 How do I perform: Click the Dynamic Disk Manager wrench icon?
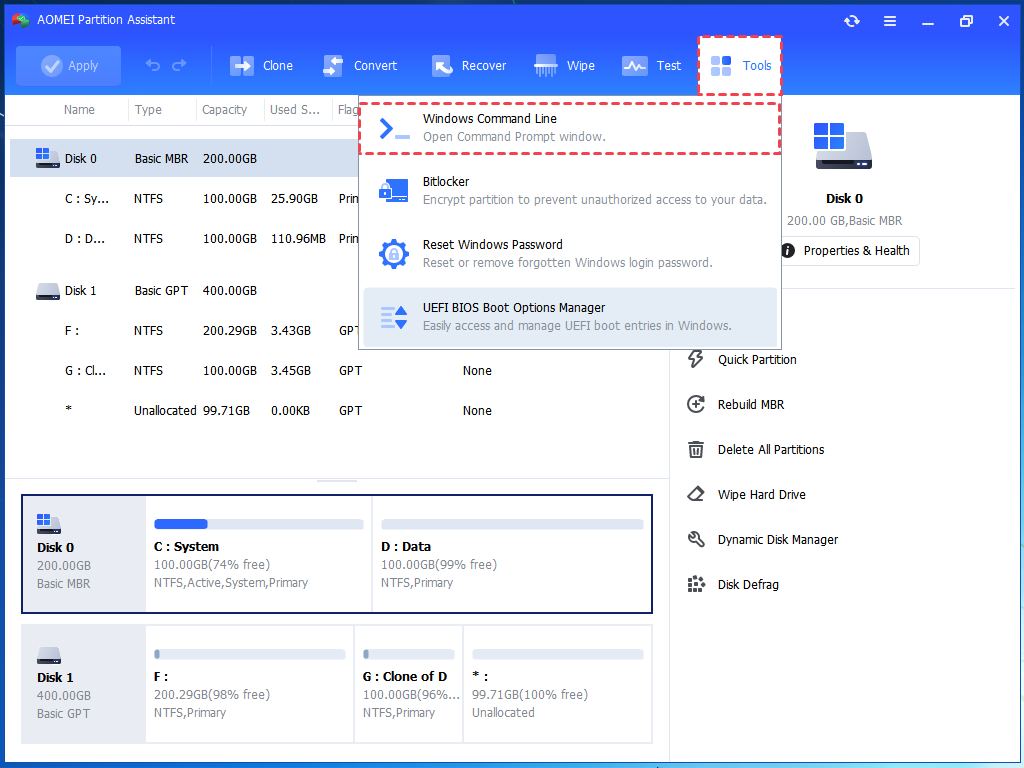696,539
